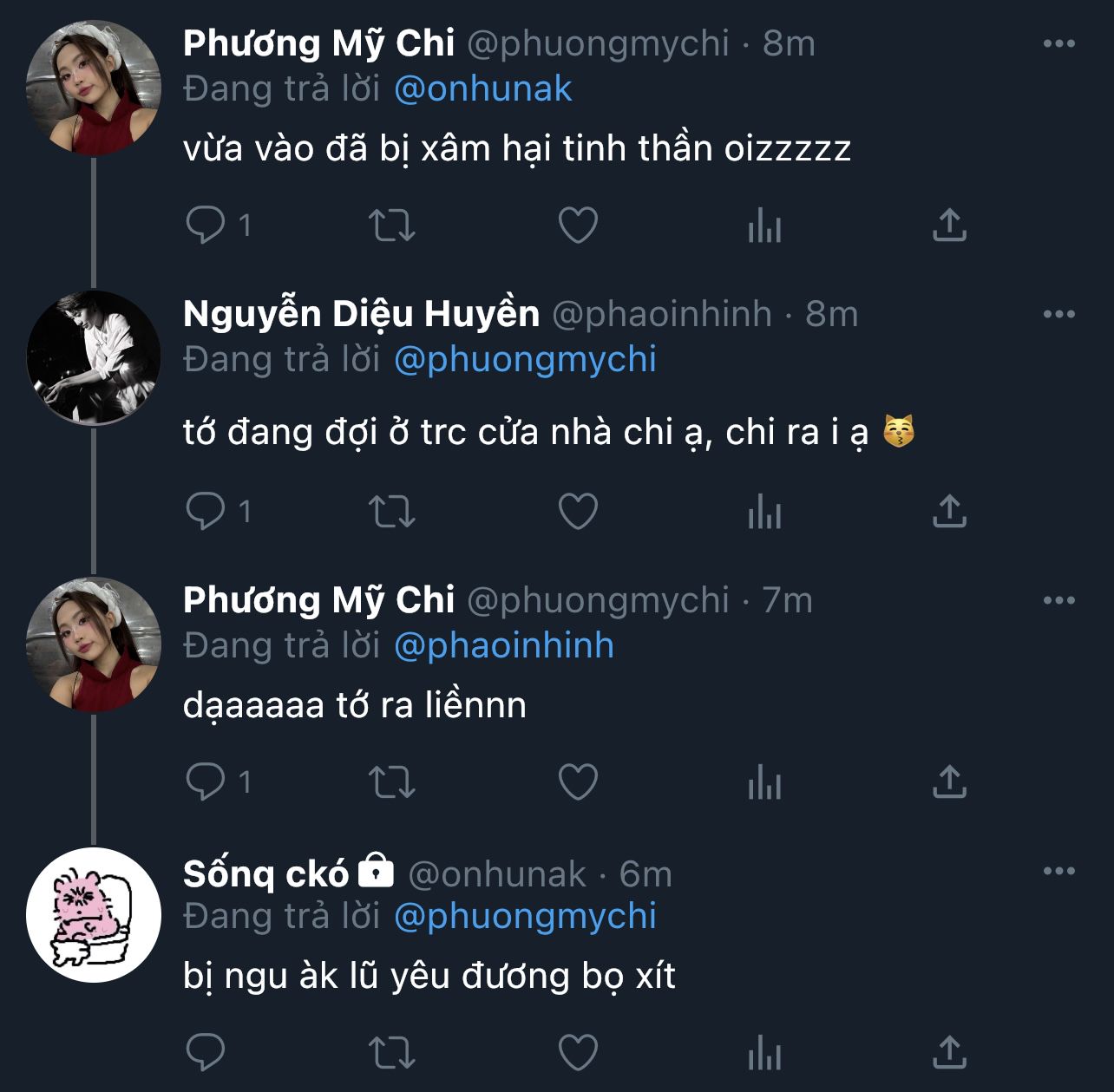
Task: Like Nguyễn Diệu Huyền's tweet
Action: point(578,511)
